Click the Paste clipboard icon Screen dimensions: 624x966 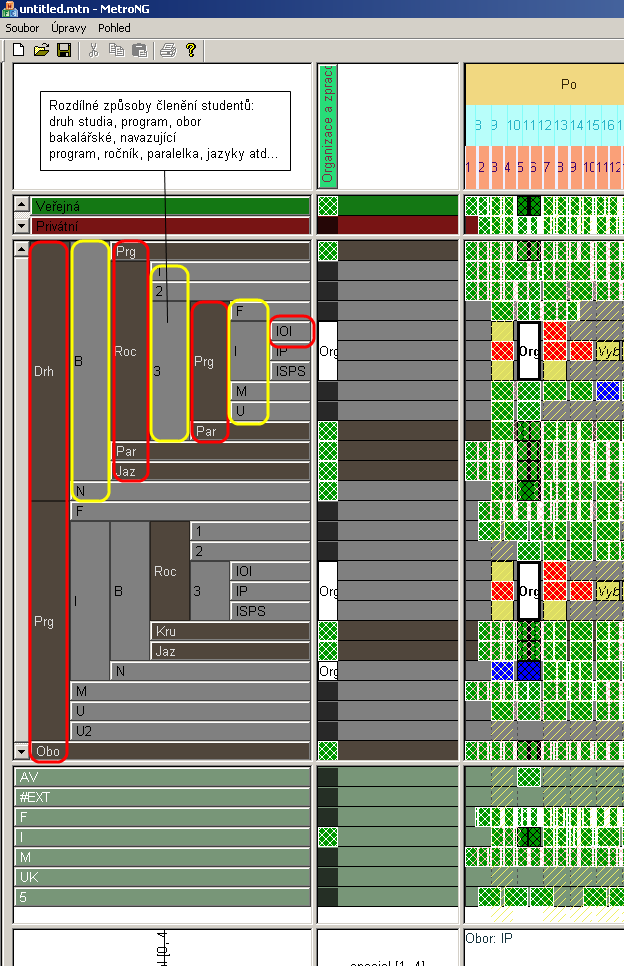click(x=139, y=50)
